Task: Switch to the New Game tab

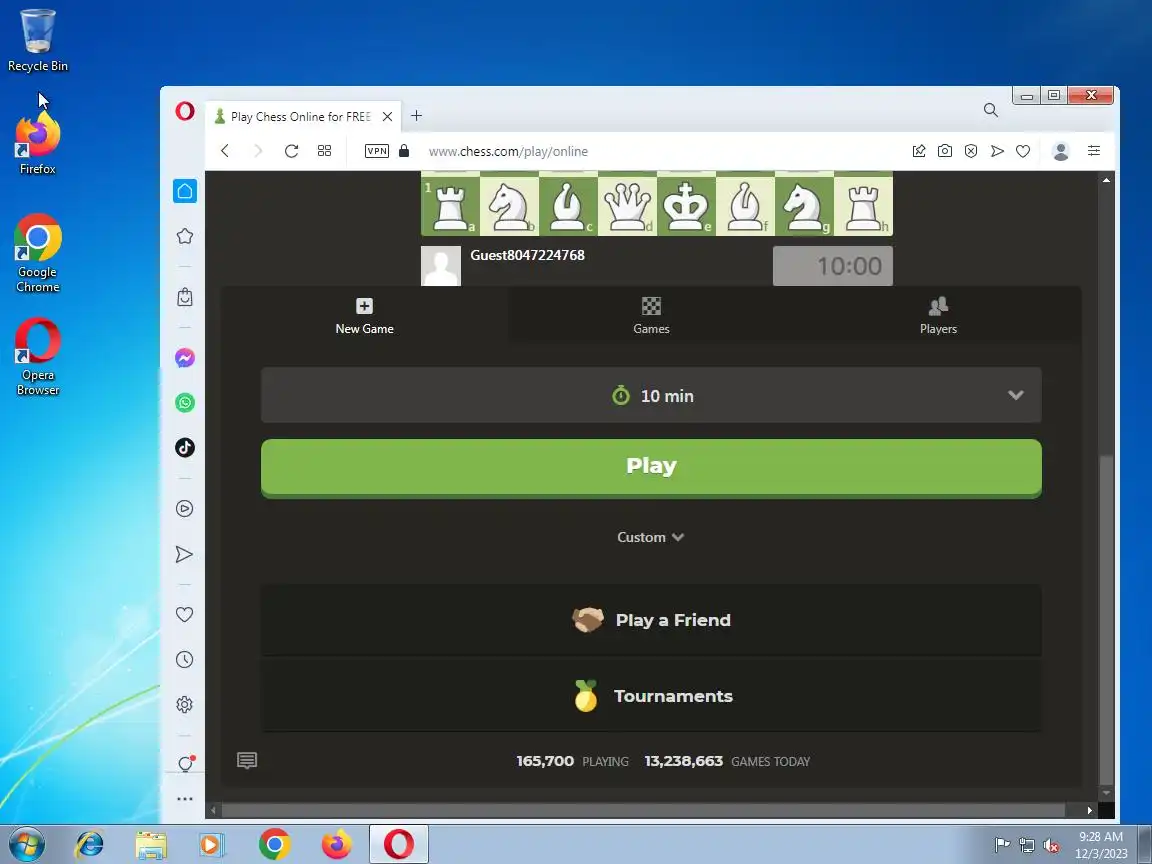Action: point(364,316)
